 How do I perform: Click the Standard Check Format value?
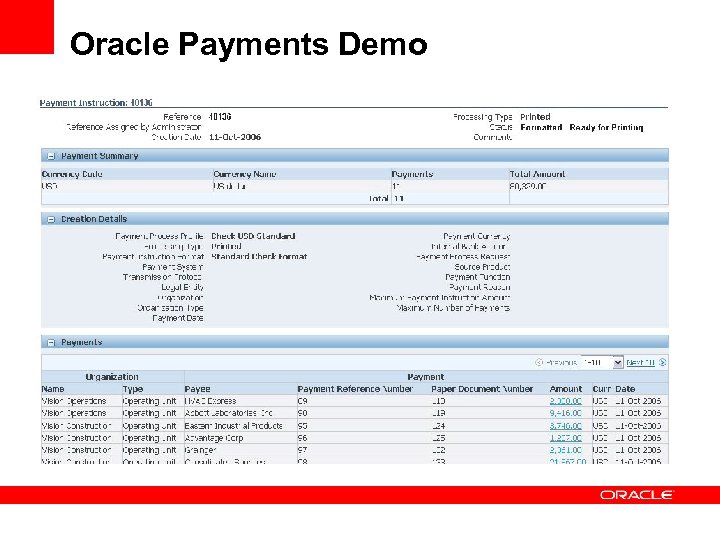(x=259, y=256)
